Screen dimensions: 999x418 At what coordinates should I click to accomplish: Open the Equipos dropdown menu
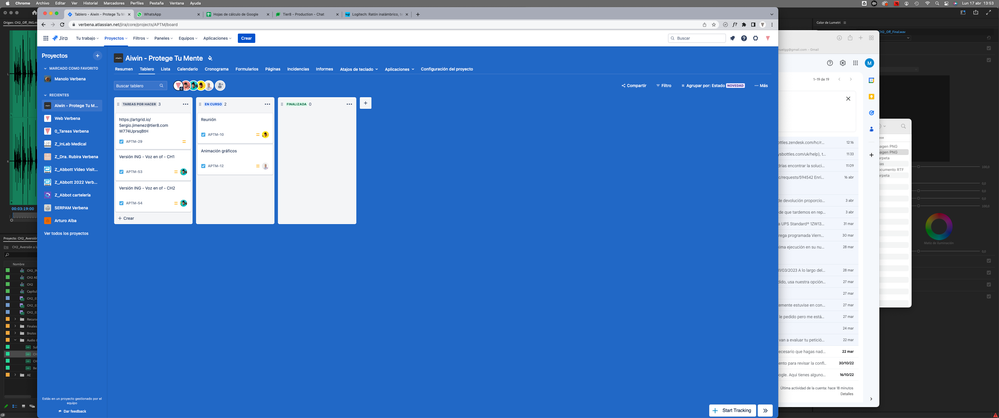189,38
